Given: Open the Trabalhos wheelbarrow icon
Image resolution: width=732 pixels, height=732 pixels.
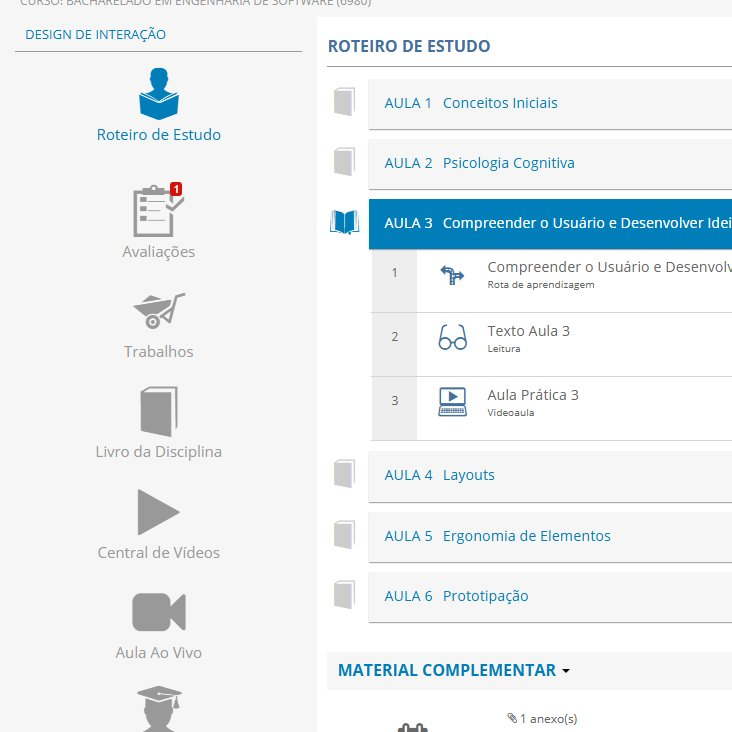Looking at the screenshot, I should (x=159, y=310).
